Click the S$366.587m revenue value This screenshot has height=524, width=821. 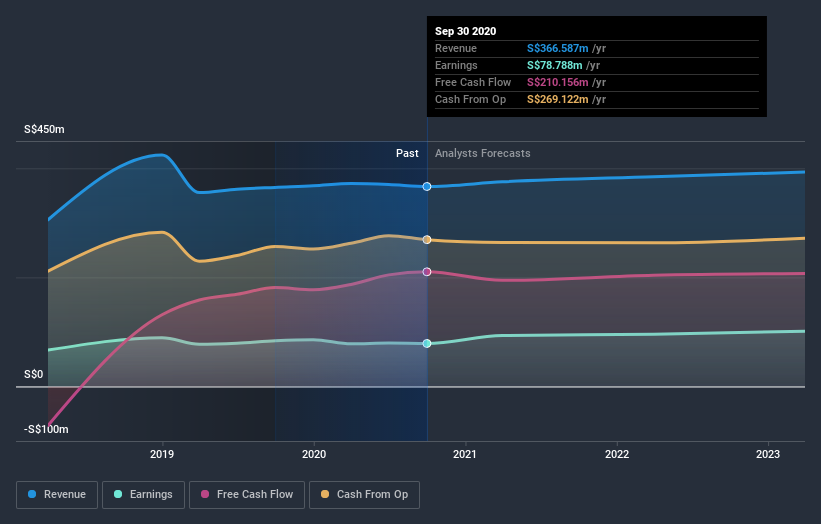coord(558,48)
